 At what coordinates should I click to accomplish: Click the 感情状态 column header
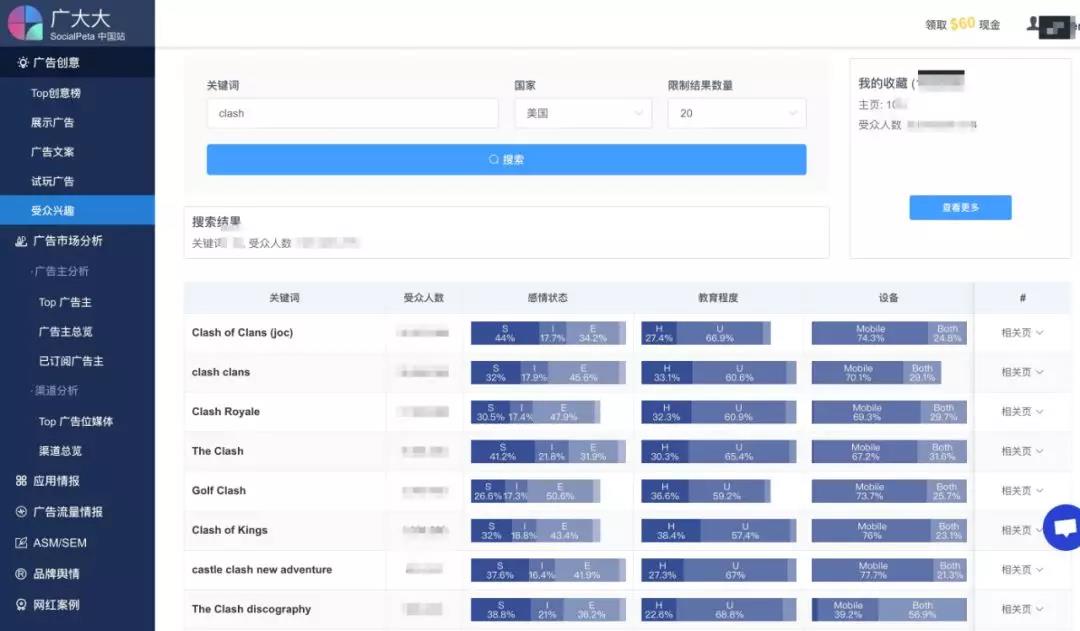(x=548, y=298)
